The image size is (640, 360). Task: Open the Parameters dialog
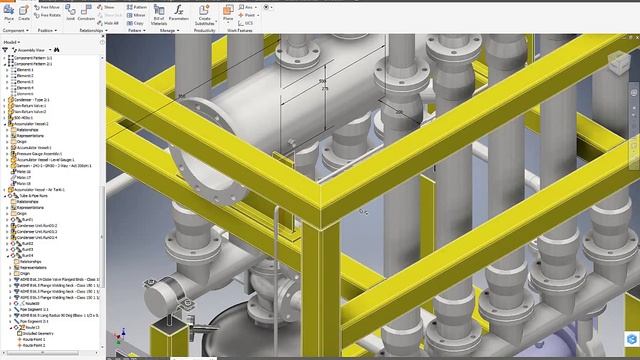coord(179,13)
